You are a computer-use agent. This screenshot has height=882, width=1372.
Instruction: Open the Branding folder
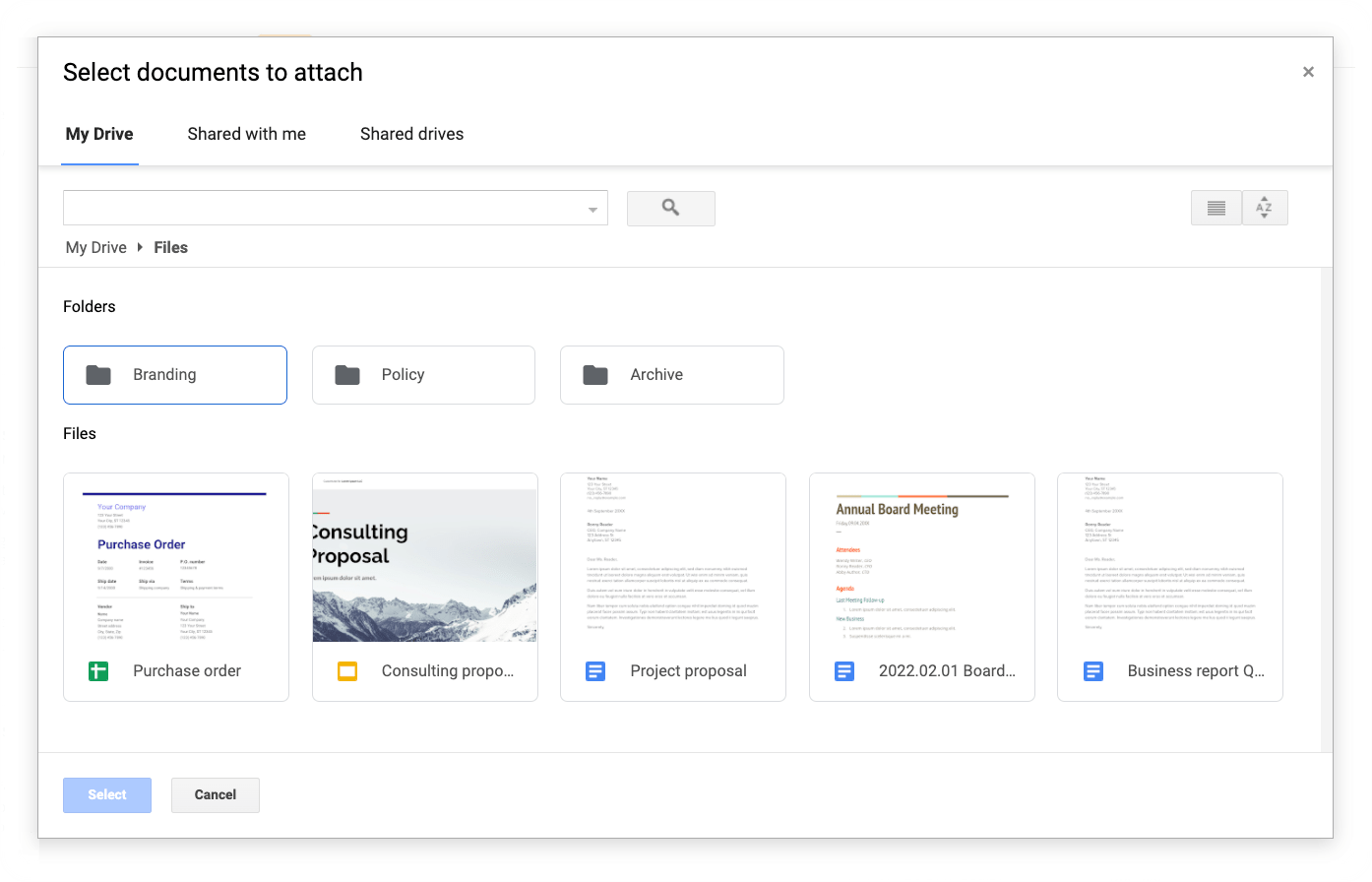tap(174, 374)
